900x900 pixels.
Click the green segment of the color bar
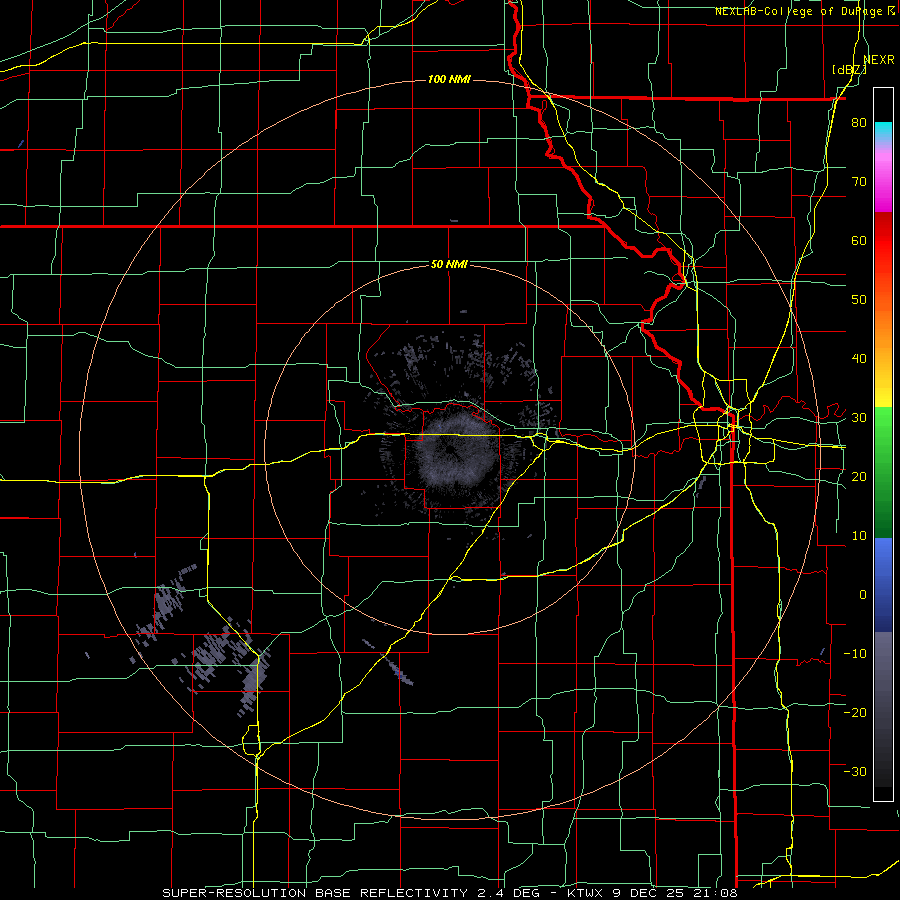click(883, 472)
